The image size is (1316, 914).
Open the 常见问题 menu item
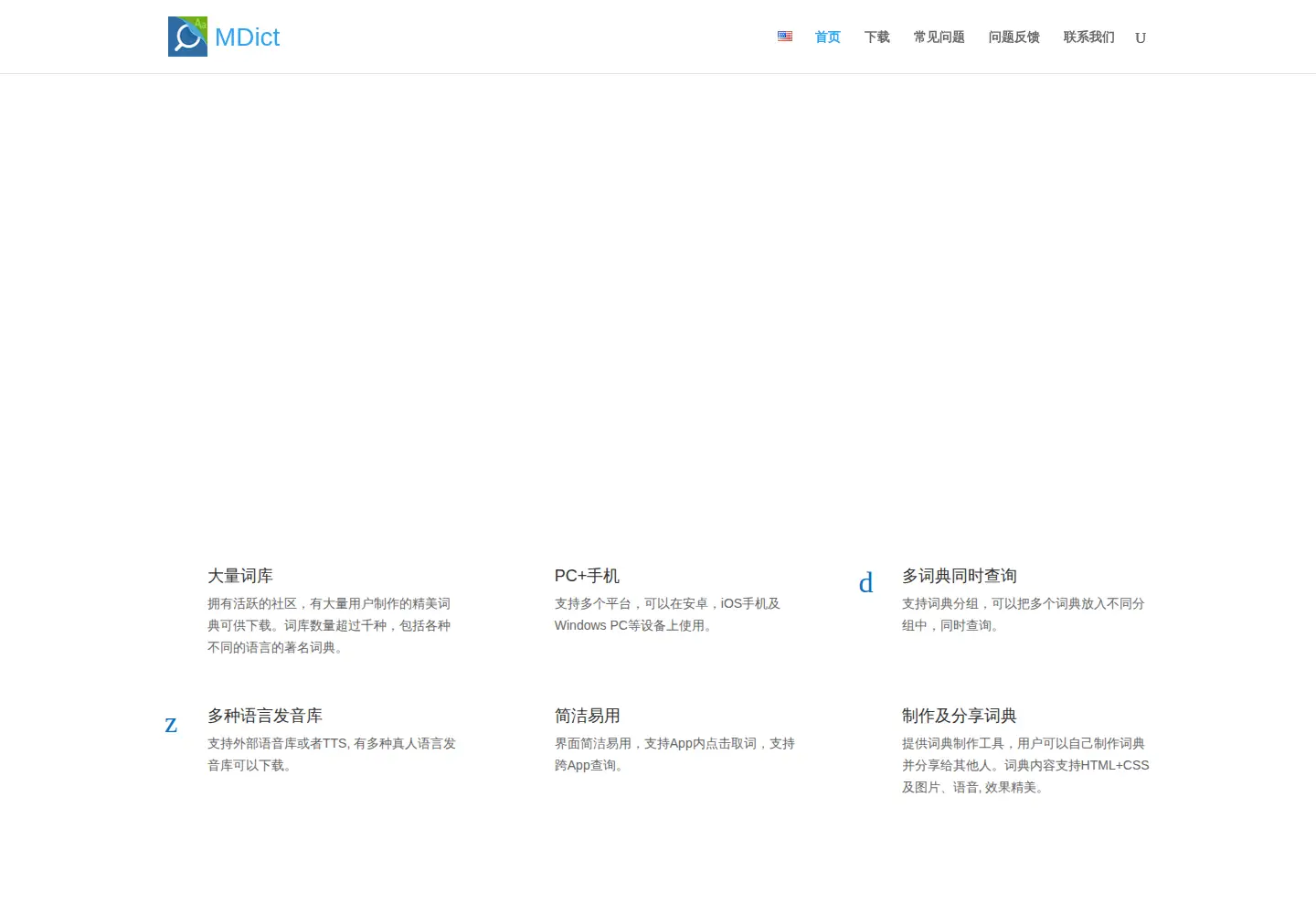coord(939,37)
